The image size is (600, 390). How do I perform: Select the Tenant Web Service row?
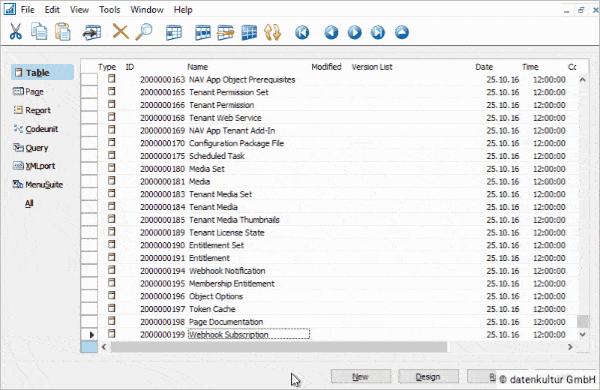pos(329,118)
